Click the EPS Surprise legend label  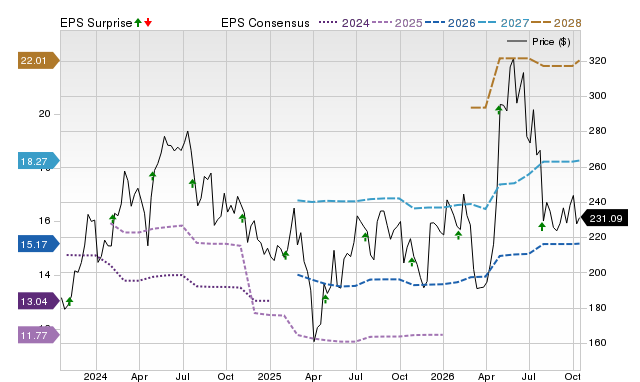coord(96,23)
